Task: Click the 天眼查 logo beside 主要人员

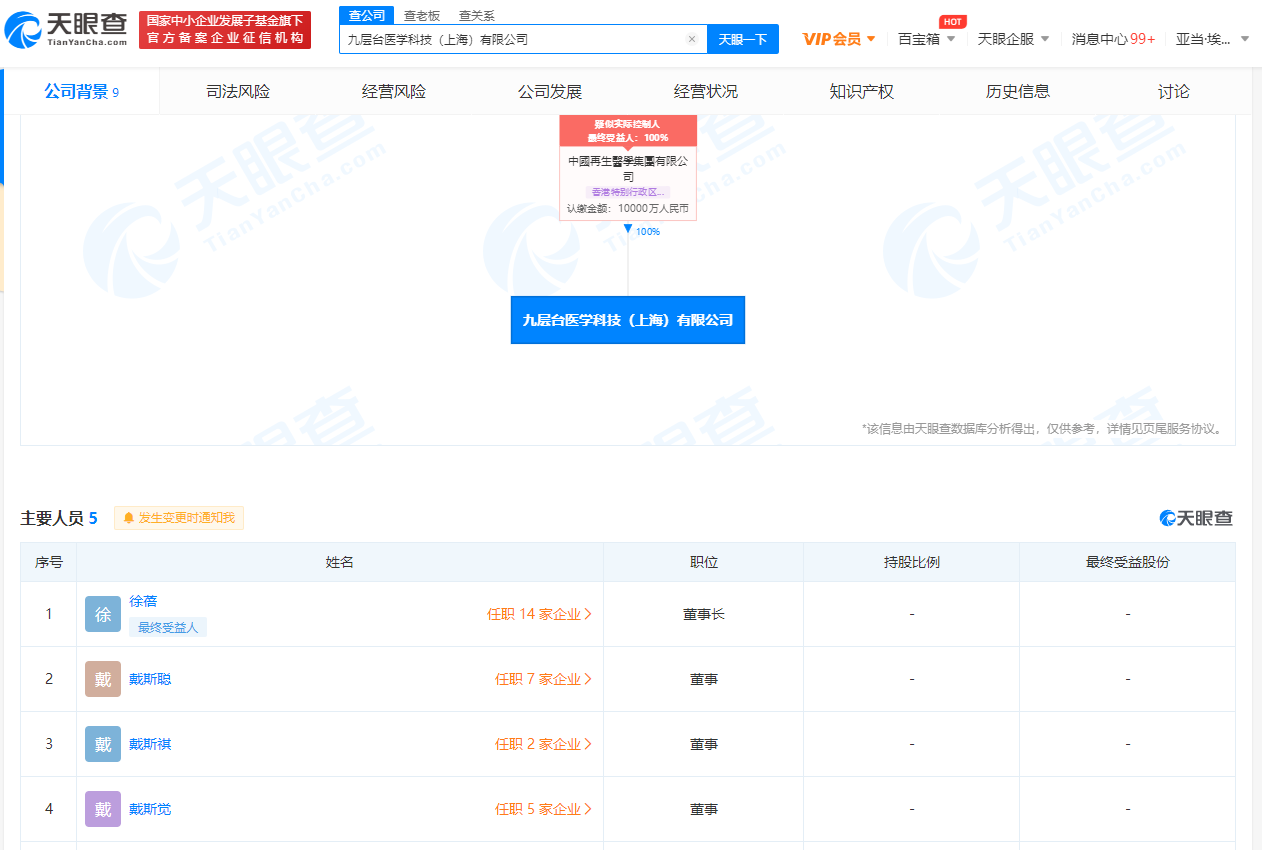Action: (1196, 518)
